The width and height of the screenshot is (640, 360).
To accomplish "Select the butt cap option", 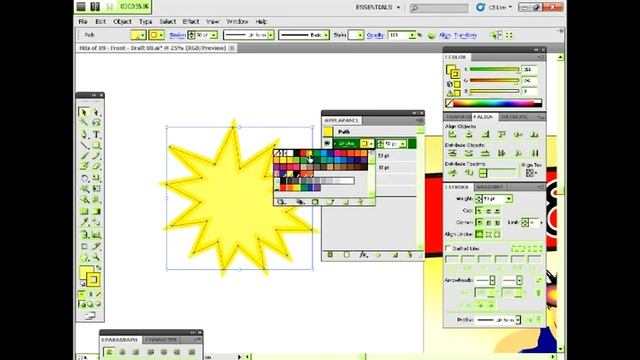I will [x=479, y=211].
